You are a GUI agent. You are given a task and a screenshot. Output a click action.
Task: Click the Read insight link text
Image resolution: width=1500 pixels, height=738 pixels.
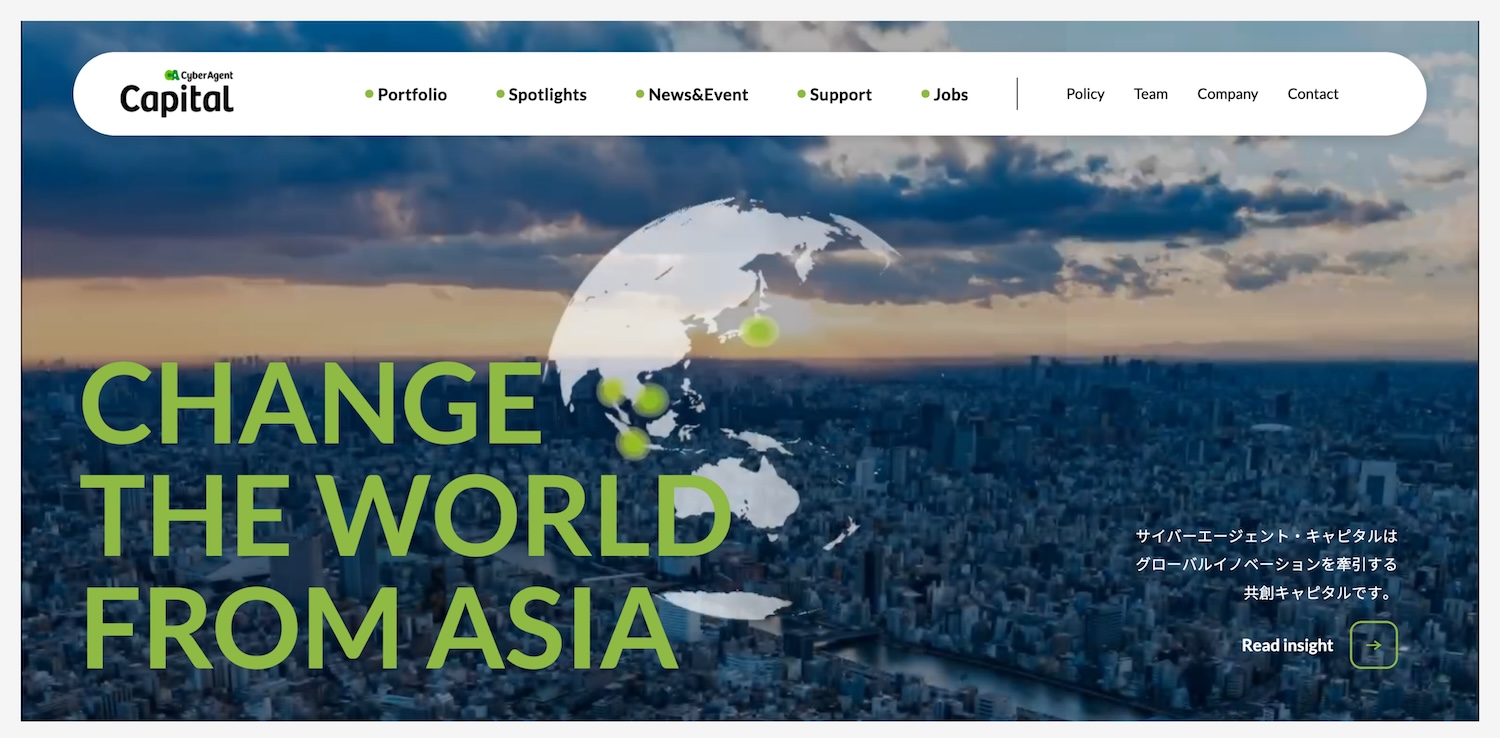(1287, 646)
